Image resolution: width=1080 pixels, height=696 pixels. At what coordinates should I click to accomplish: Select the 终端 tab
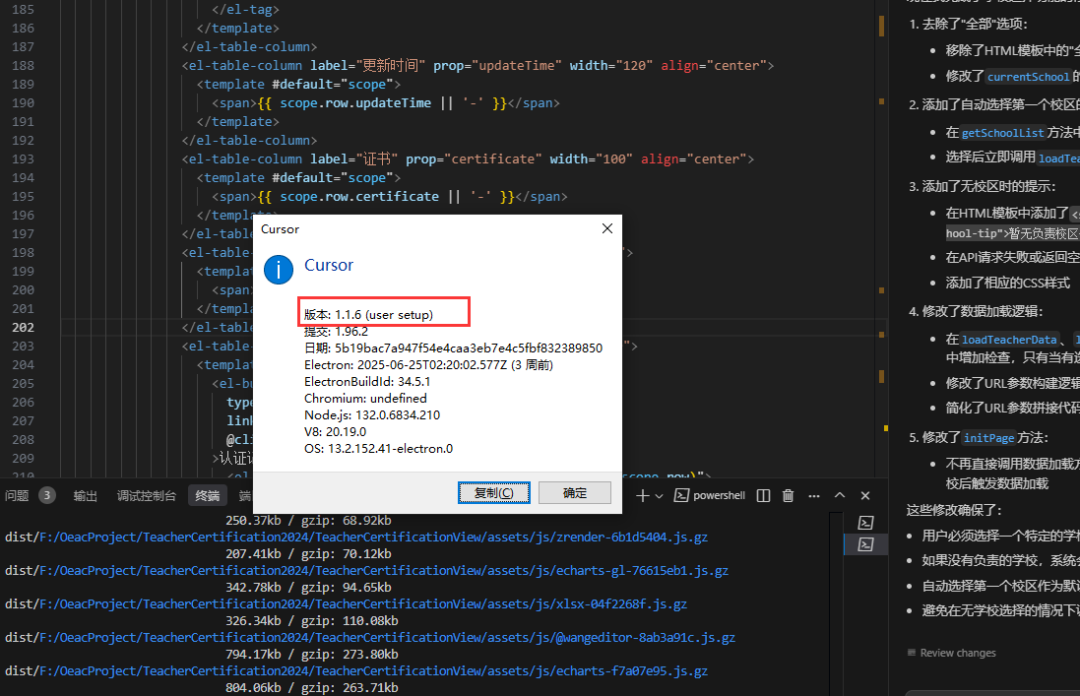[207, 496]
